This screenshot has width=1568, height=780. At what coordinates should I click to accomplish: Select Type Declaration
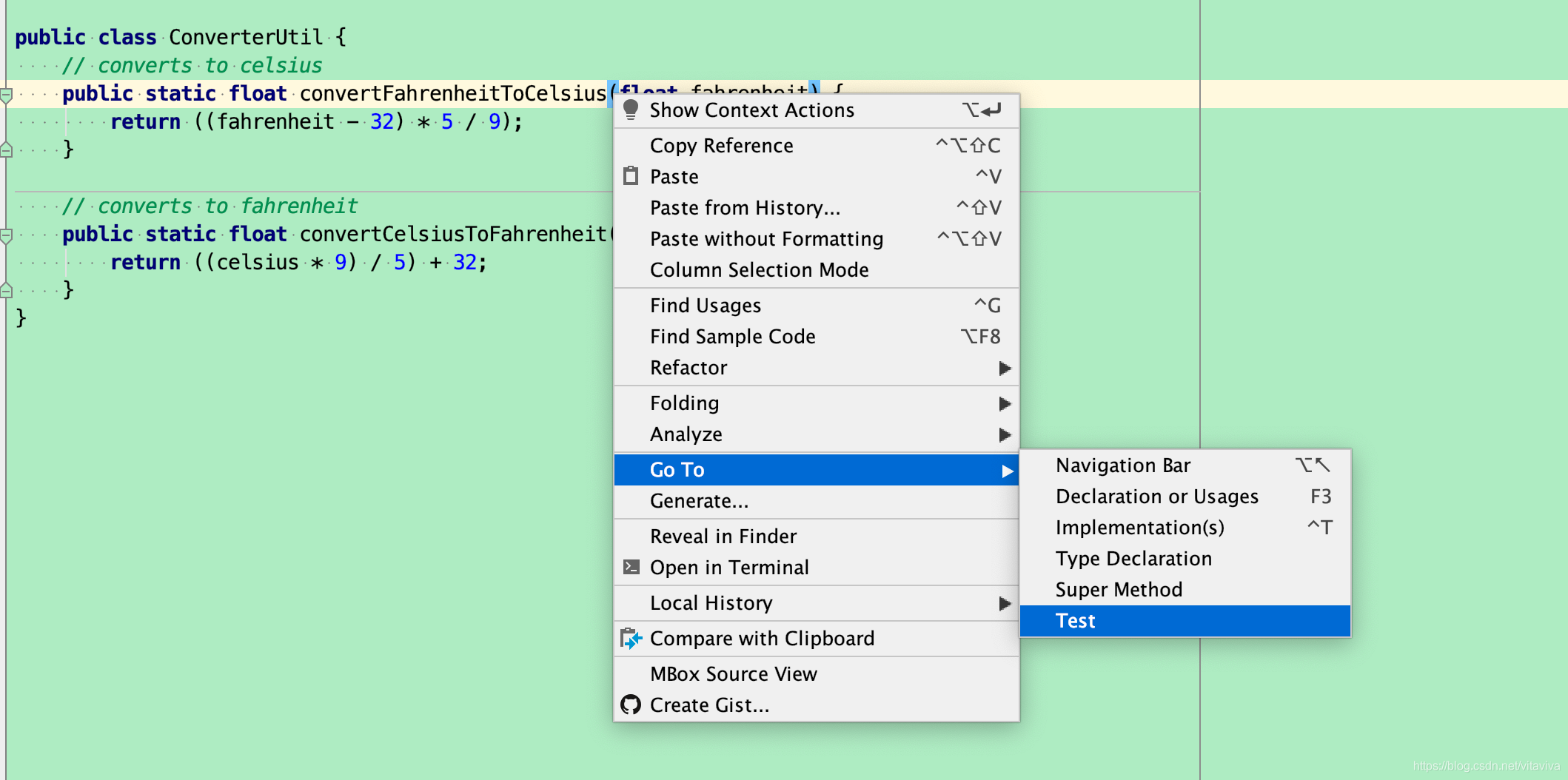1185,559
